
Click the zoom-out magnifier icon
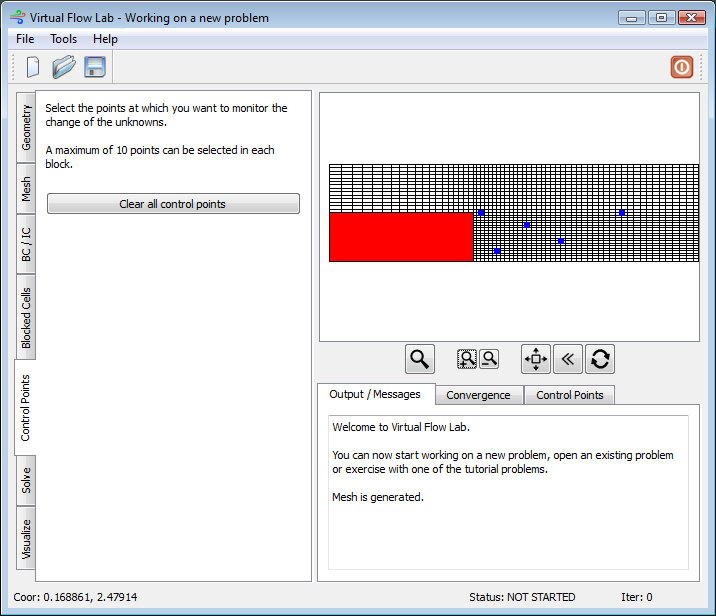pos(489,359)
